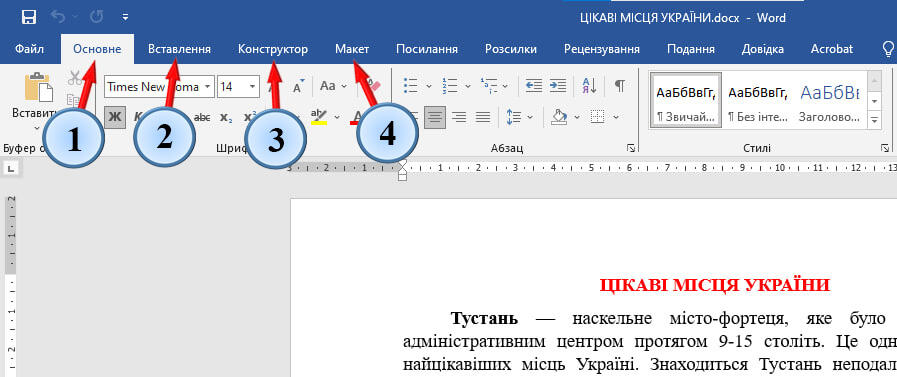The height and width of the screenshot is (377, 897).
Task: Click the Tell Me lightbulb icon
Action: tap(888, 49)
